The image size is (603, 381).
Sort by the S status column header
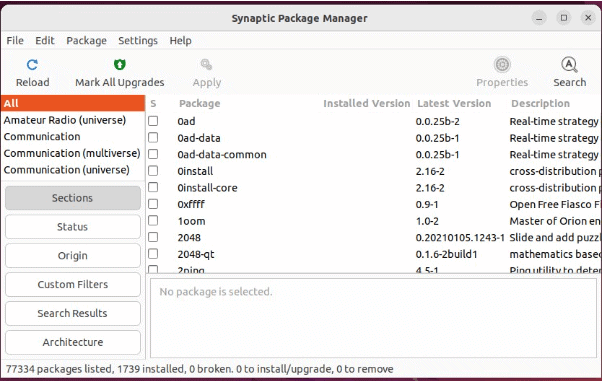coord(153,103)
